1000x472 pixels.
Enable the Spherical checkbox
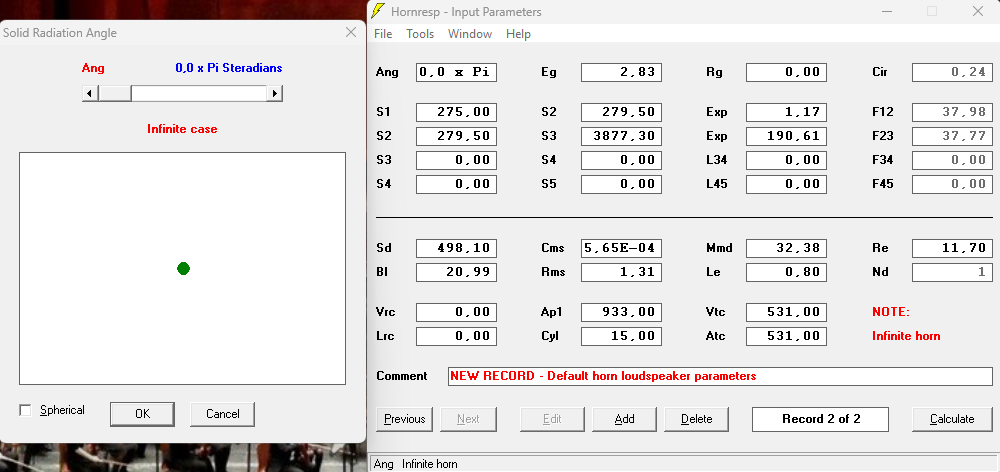pyautogui.click(x=26, y=410)
